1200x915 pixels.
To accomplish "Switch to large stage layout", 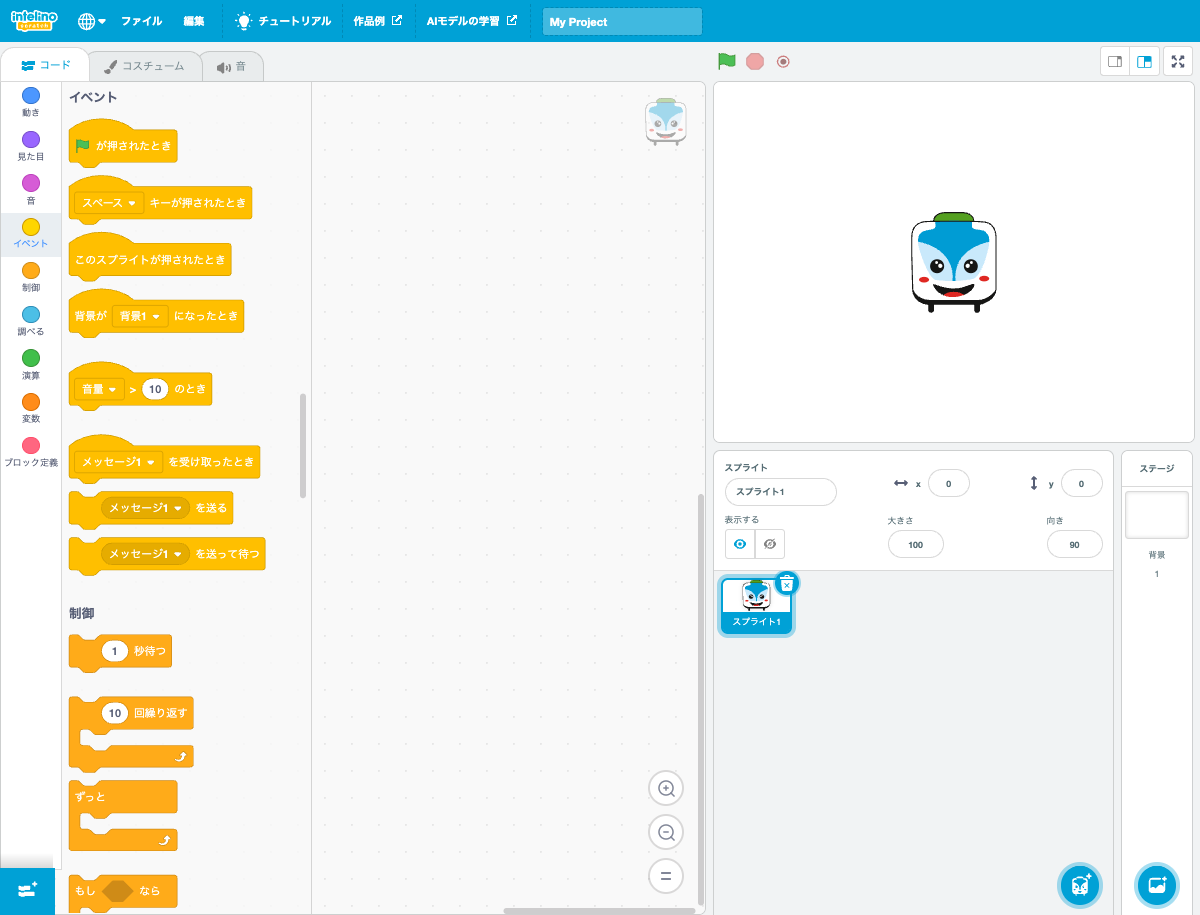I will coord(1144,62).
